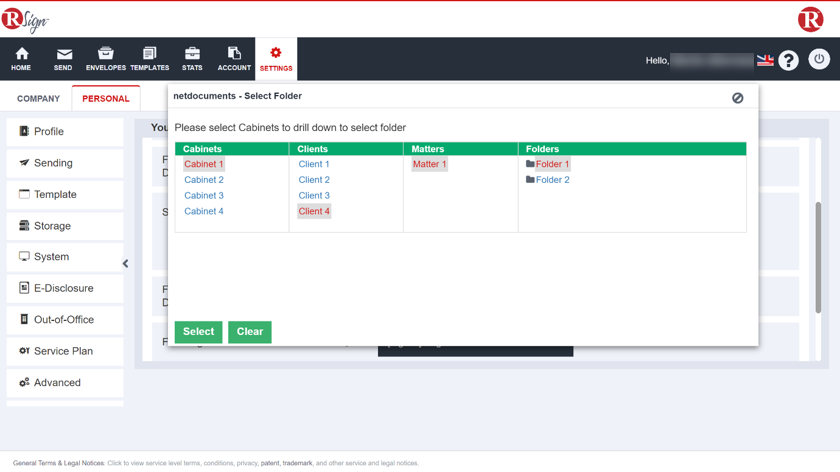Open Storage settings
This screenshot has height=472, width=840.
65,226
